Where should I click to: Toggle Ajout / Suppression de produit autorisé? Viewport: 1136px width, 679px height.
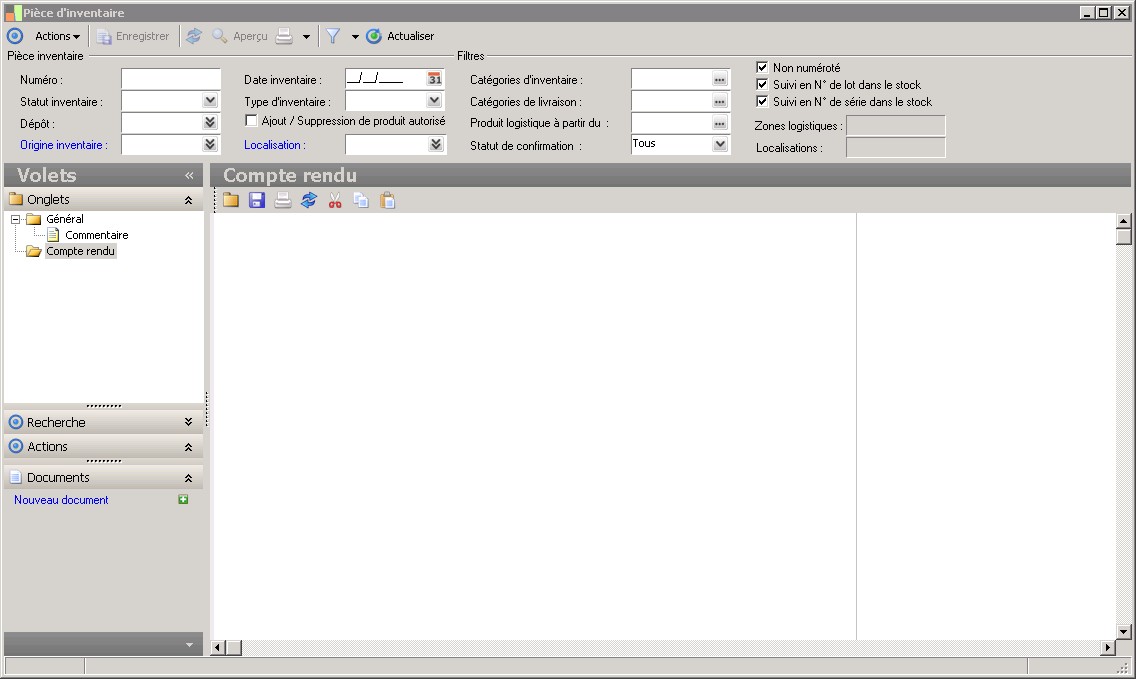251,121
